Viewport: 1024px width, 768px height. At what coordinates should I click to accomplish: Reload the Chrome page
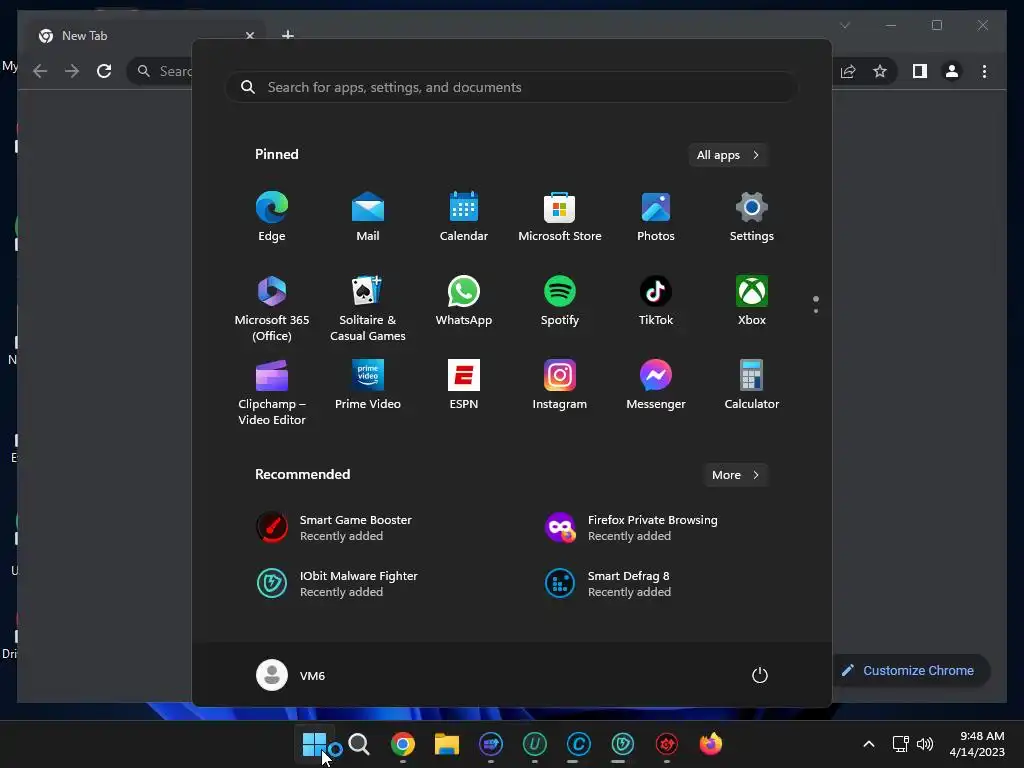(104, 71)
